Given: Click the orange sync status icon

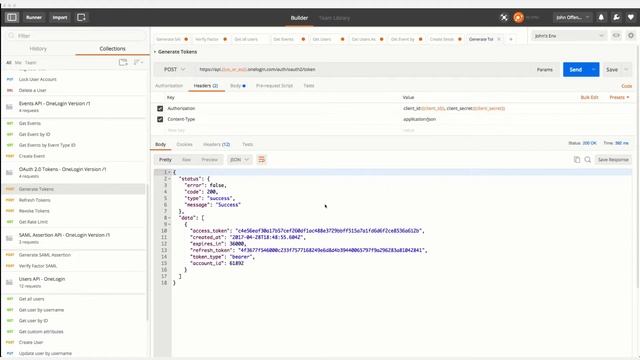Looking at the screenshot, I should tap(518, 18).
